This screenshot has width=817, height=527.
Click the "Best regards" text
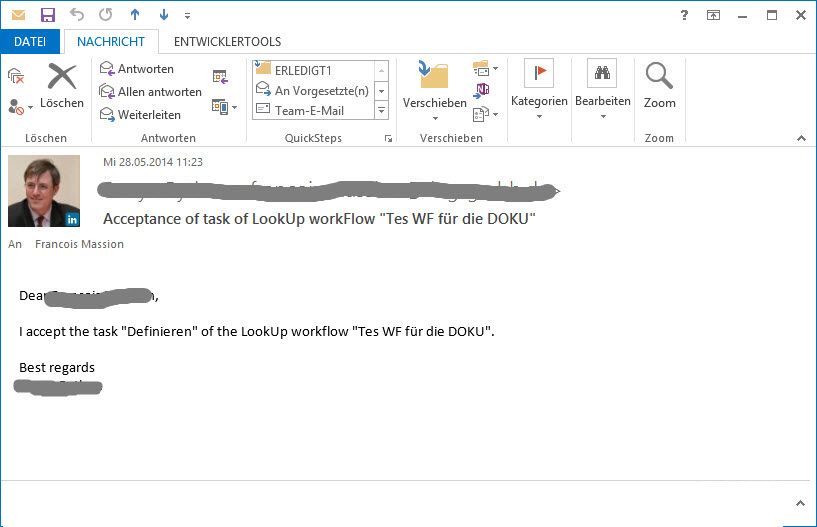[57, 367]
